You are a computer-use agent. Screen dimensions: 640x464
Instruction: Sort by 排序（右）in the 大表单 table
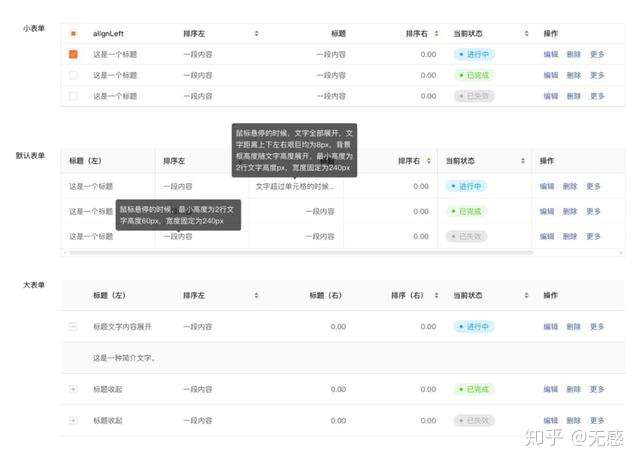(436, 295)
